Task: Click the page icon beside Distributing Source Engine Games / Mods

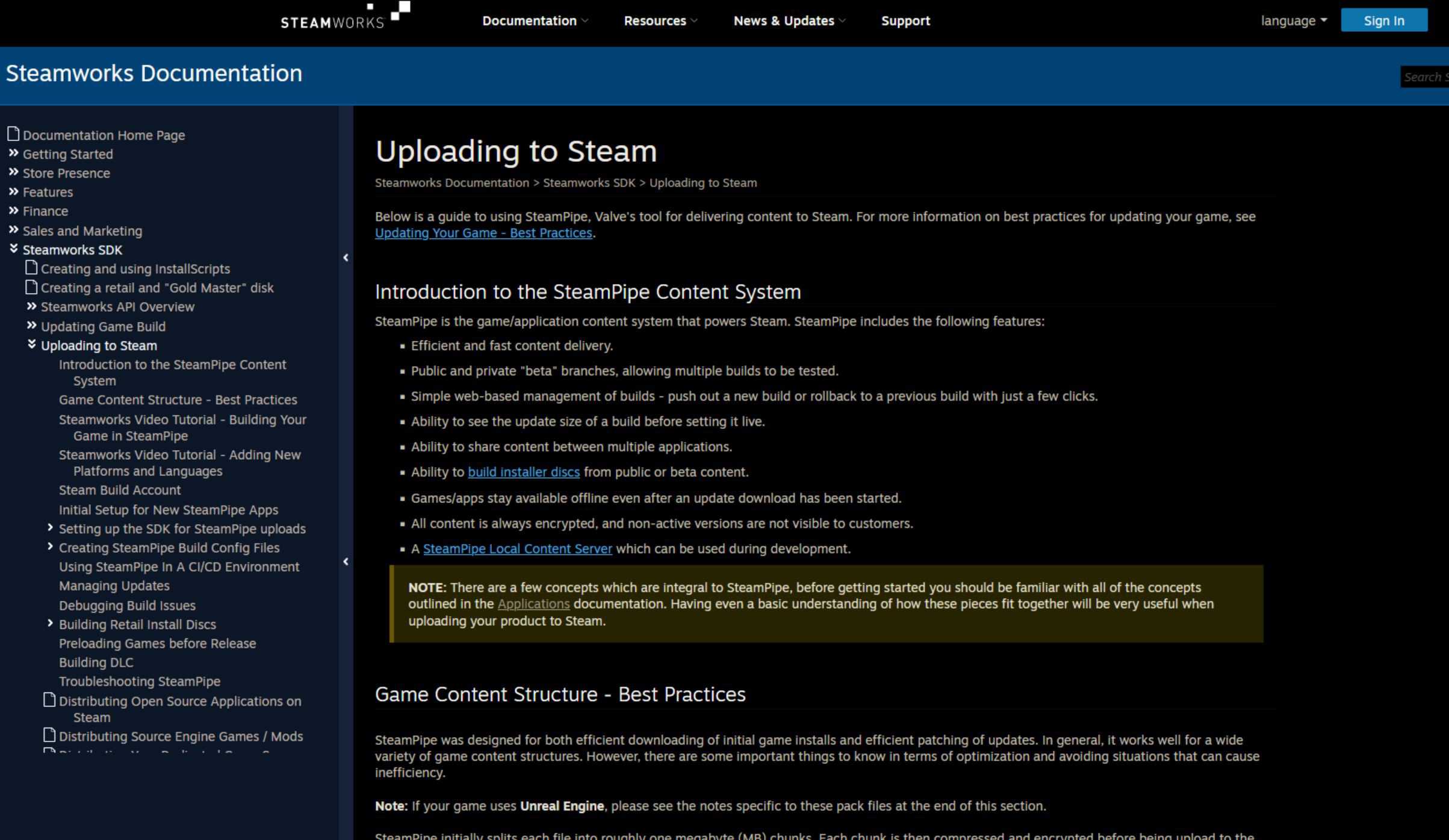Action: (49, 735)
